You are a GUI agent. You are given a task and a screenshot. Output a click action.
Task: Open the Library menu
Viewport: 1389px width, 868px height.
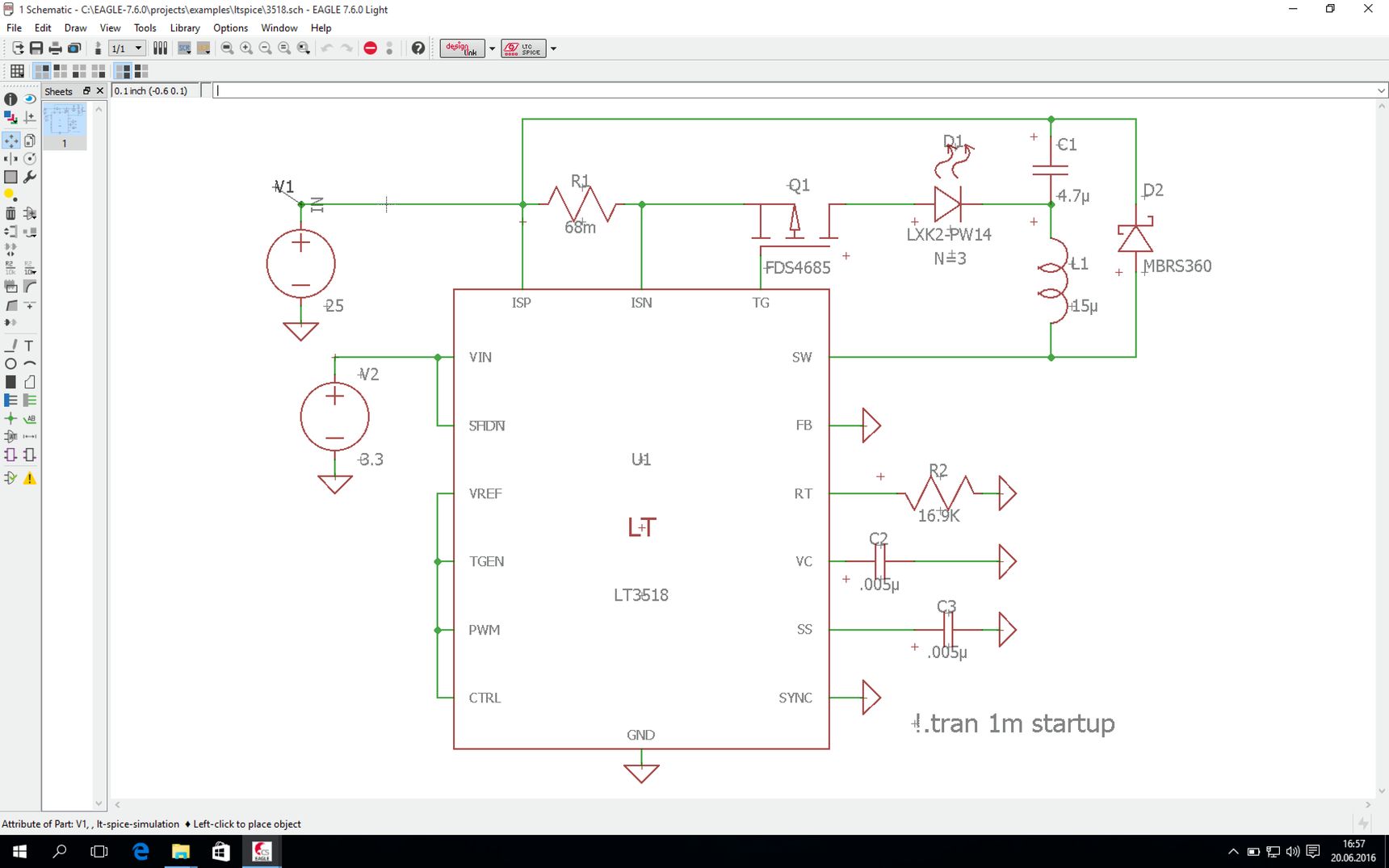pos(185,27)
